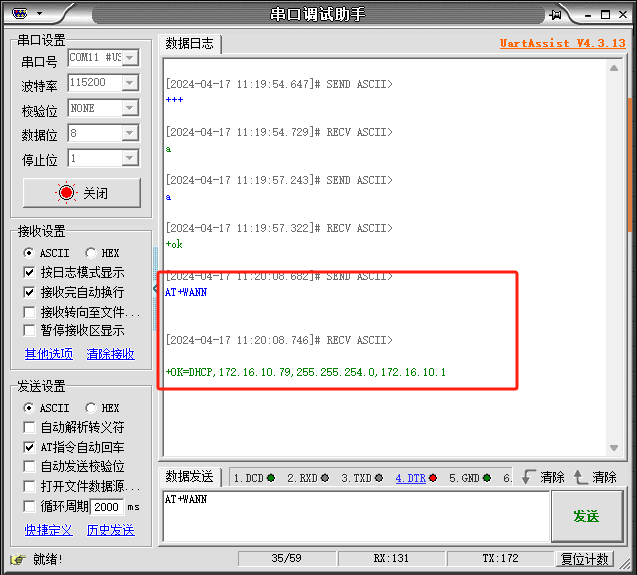Image resolution: width=637 pixels, height=575 pixels.
Task: Click the status bar hand icon
Action: (x=18, y=560)
